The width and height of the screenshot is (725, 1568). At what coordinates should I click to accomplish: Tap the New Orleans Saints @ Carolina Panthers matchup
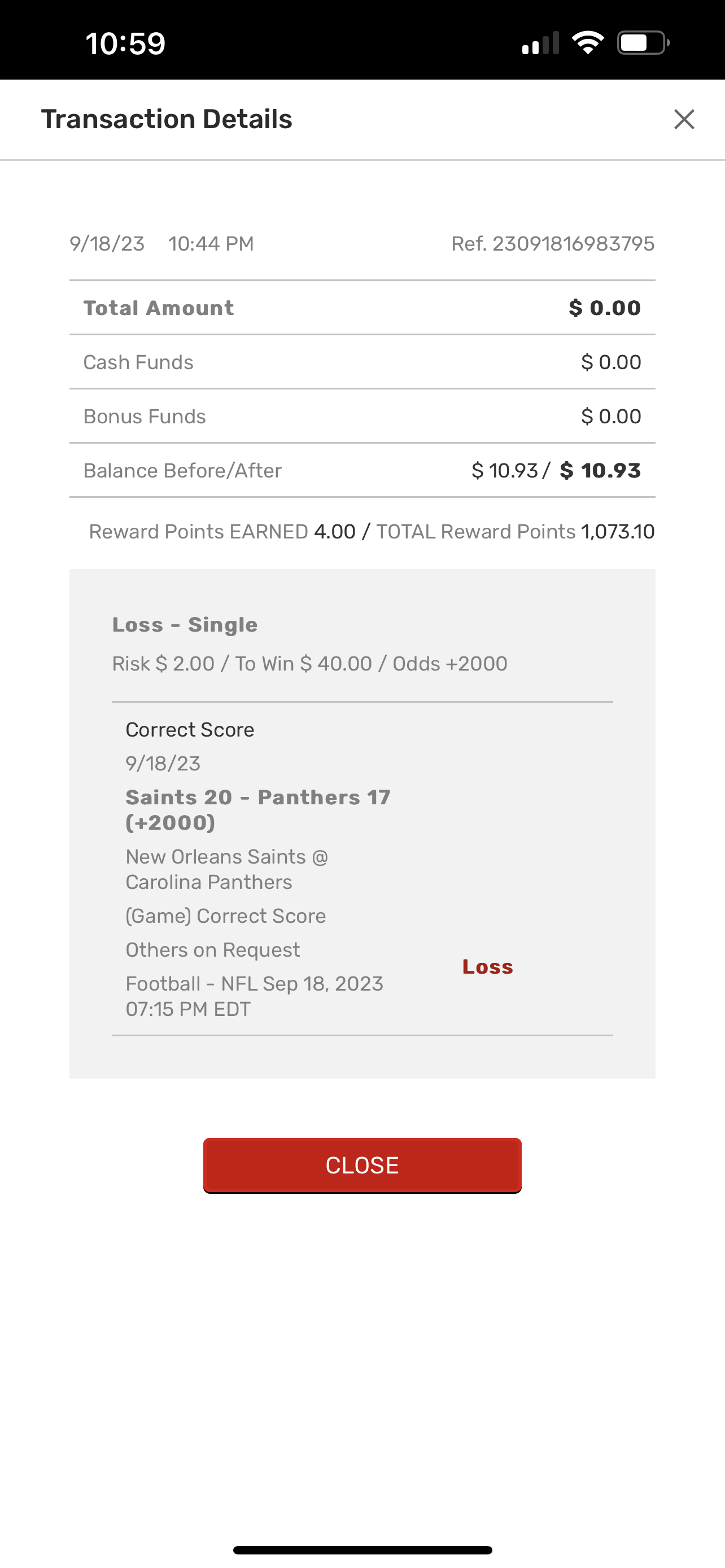click(226, 869)
